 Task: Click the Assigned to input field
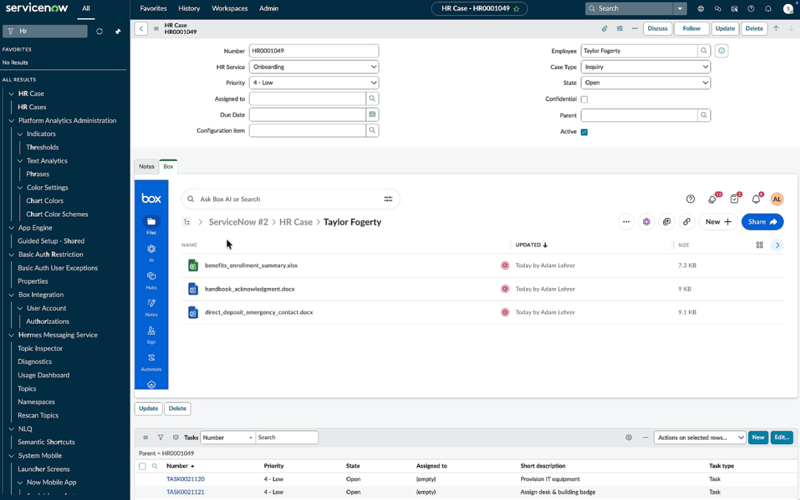pos(307,98)
